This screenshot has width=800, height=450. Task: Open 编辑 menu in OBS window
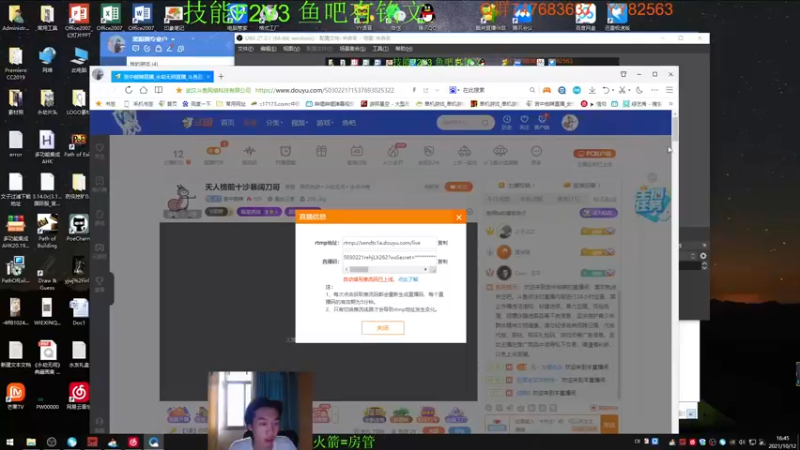pos(268,49)
